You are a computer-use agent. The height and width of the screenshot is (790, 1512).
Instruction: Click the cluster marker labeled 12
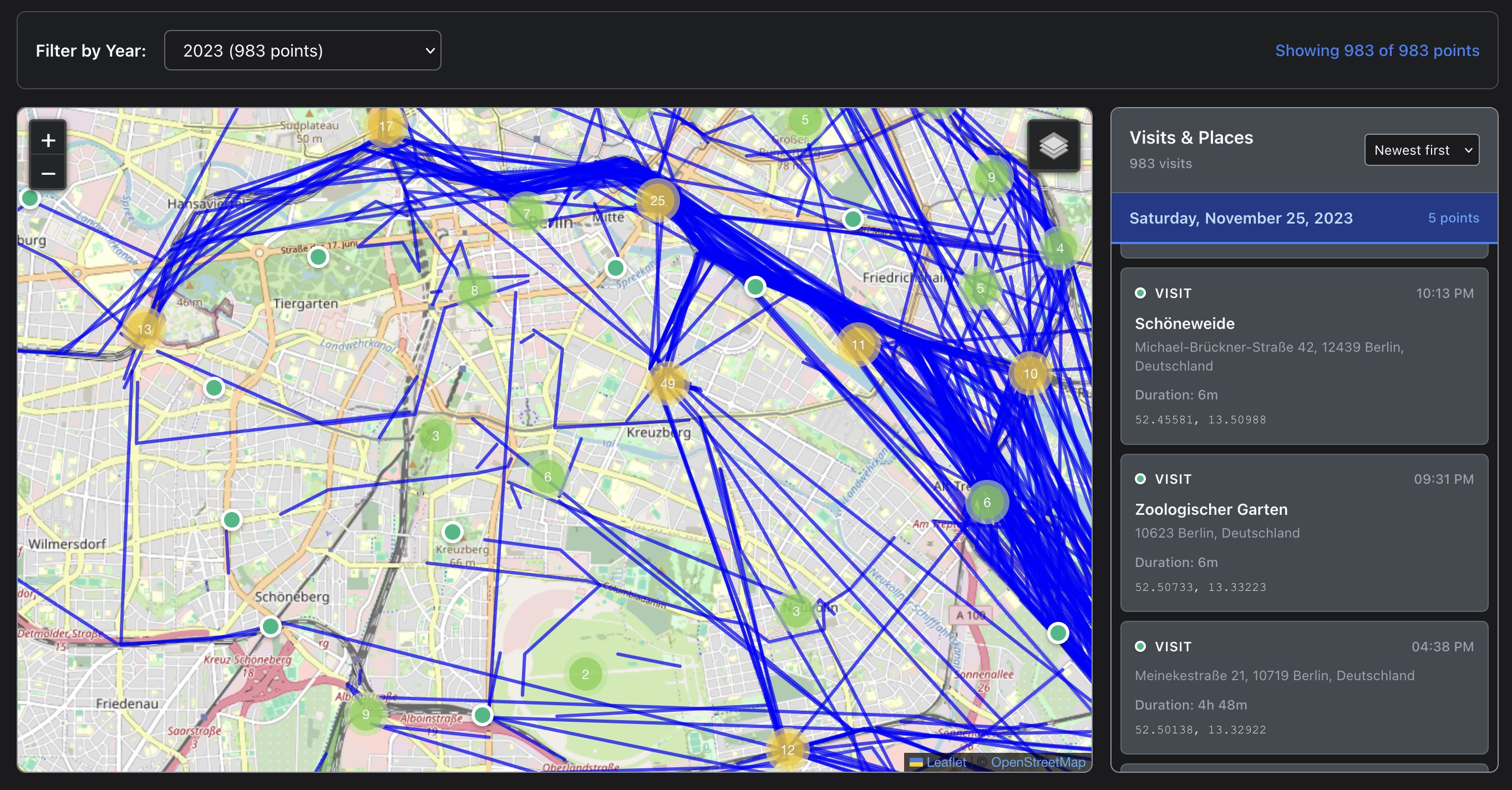787,750
